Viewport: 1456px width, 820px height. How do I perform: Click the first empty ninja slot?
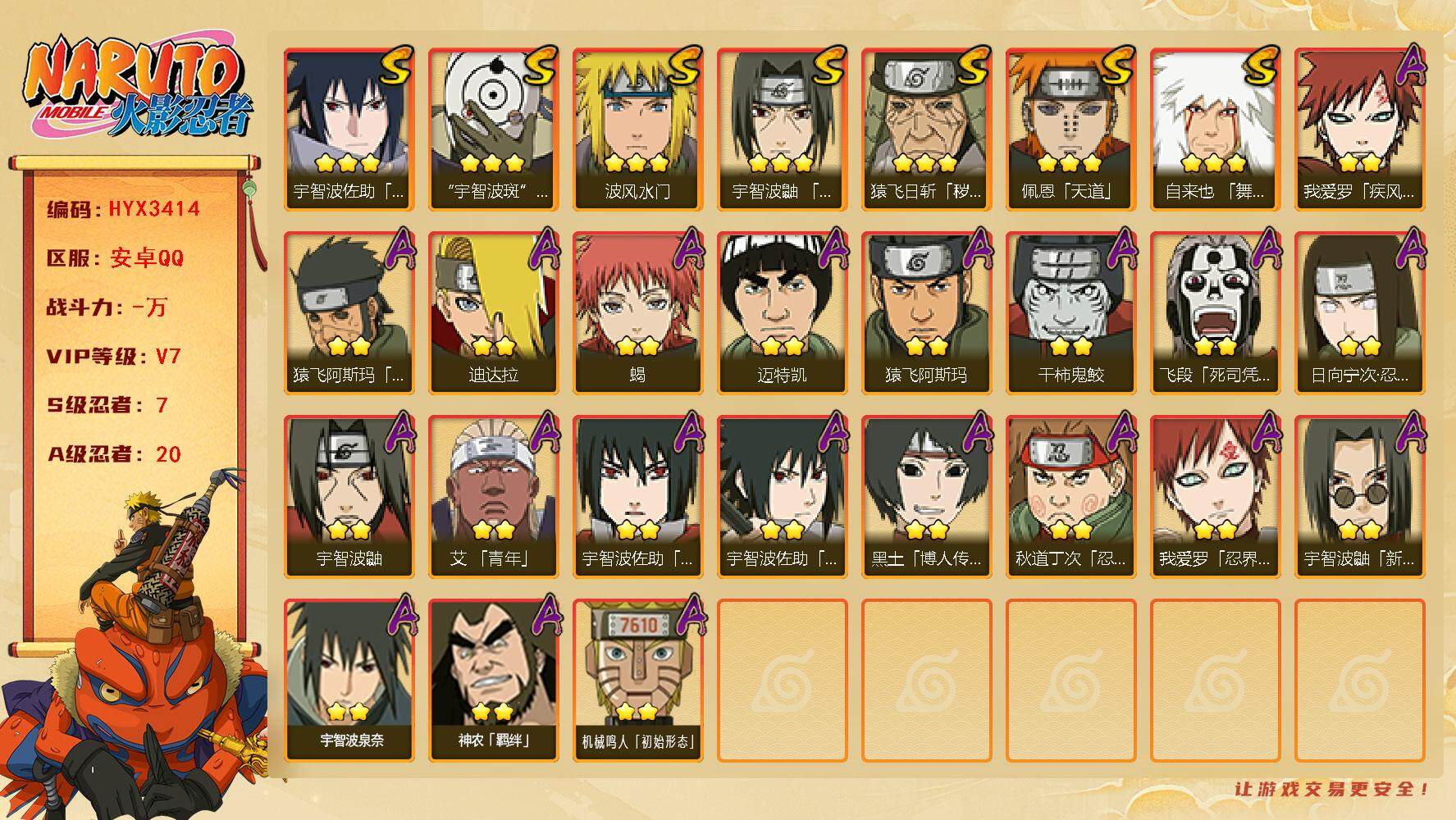pos(782,681)
